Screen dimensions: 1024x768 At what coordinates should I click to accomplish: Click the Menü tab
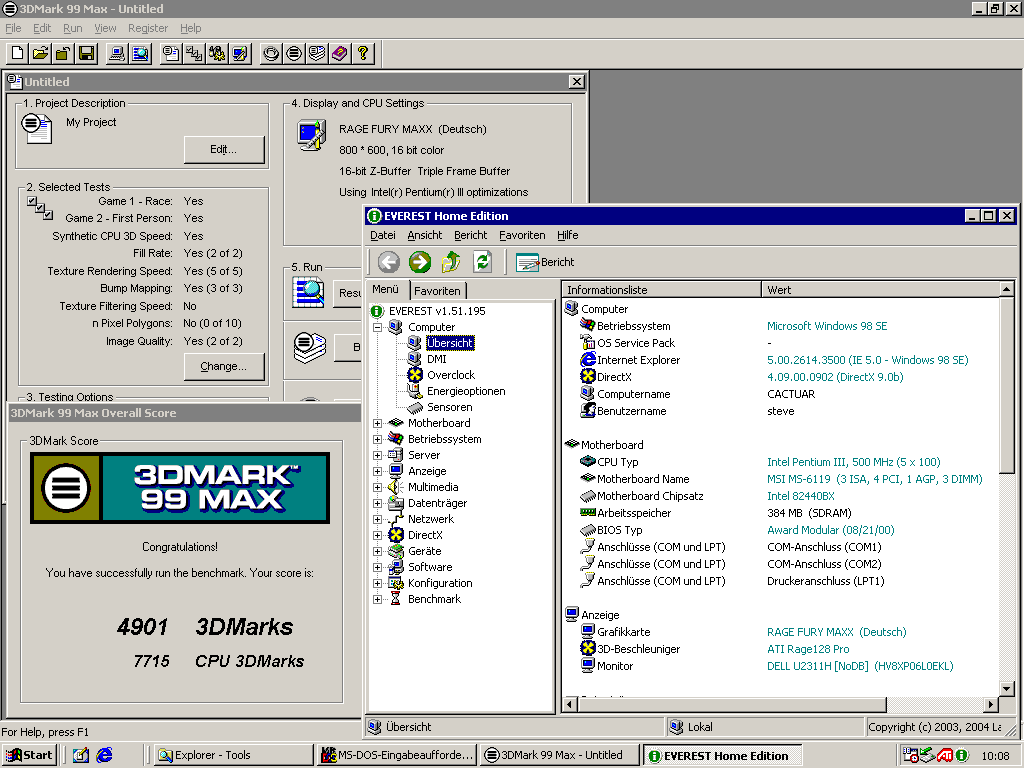pos(386,289)
